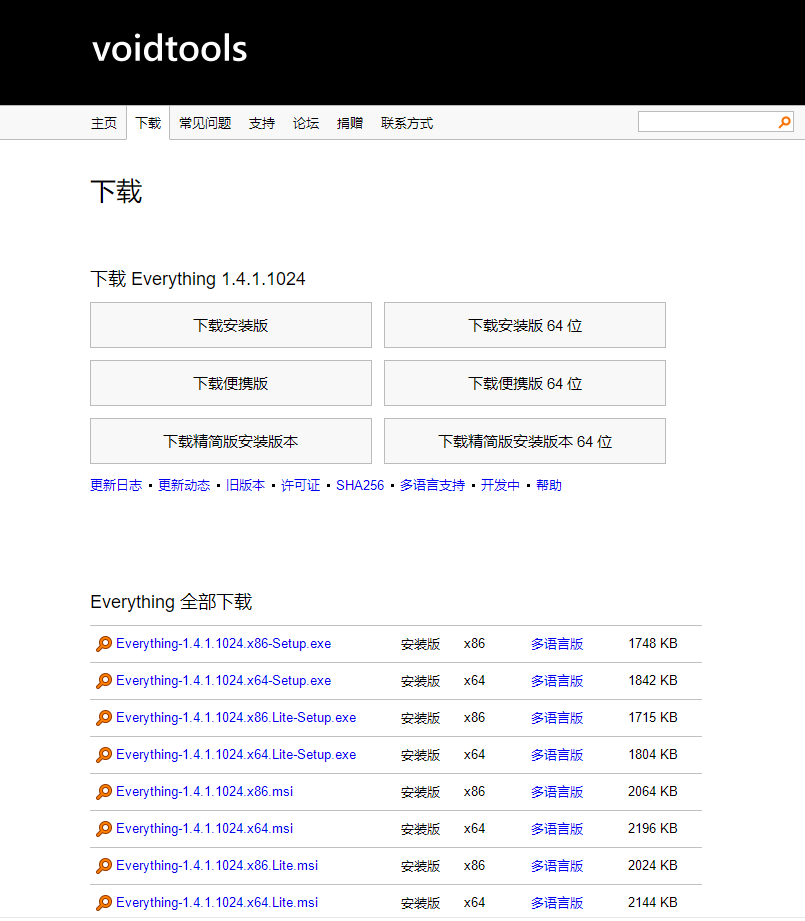Screen dimensions: 805x921
Task: Click the 下载精简版安装版本 64 位 button
Action: point(525,441)
